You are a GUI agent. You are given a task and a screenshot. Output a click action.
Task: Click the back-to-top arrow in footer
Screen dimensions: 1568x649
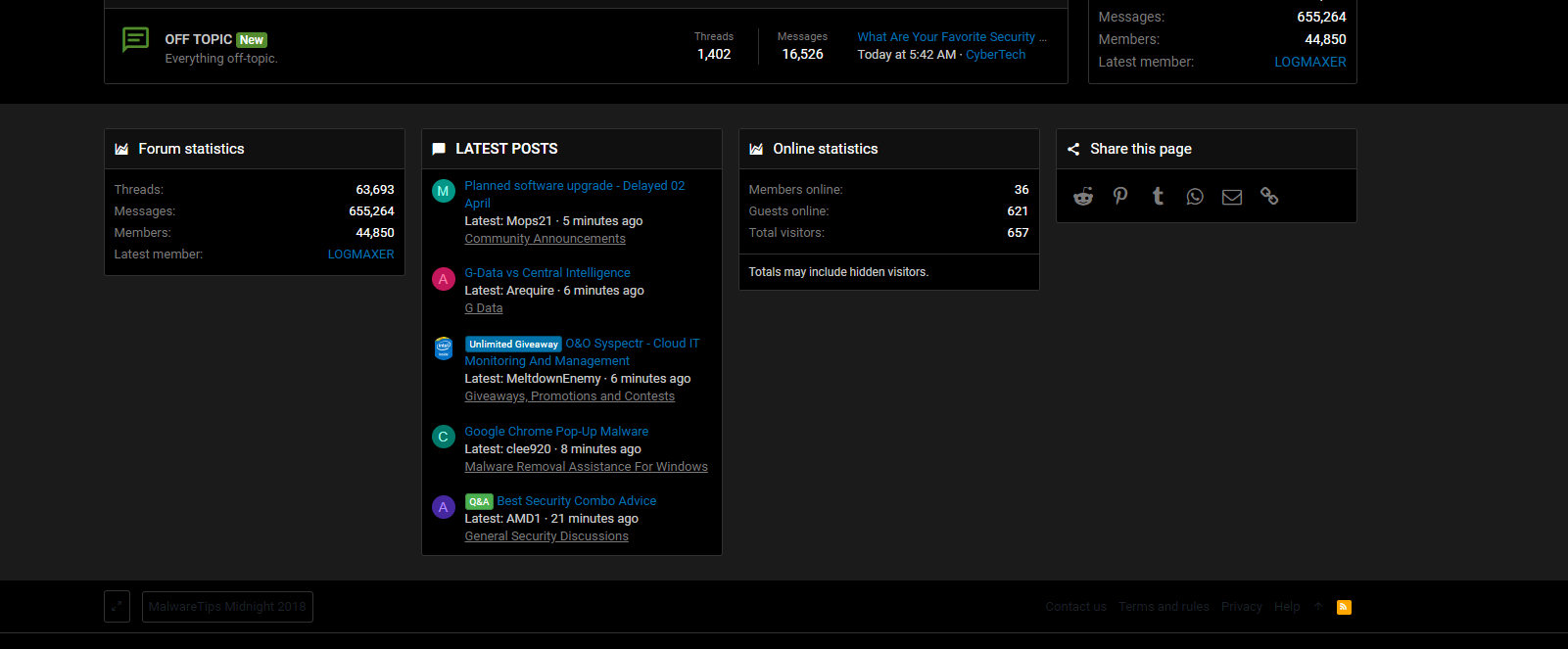(x=1318, y=607)
